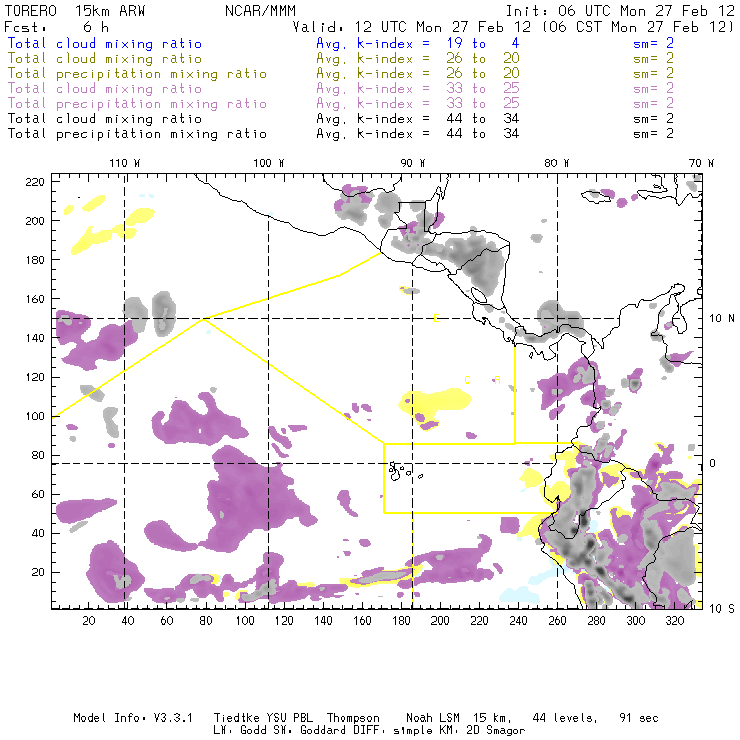Click the '44 levels,' text

[565, 719]
